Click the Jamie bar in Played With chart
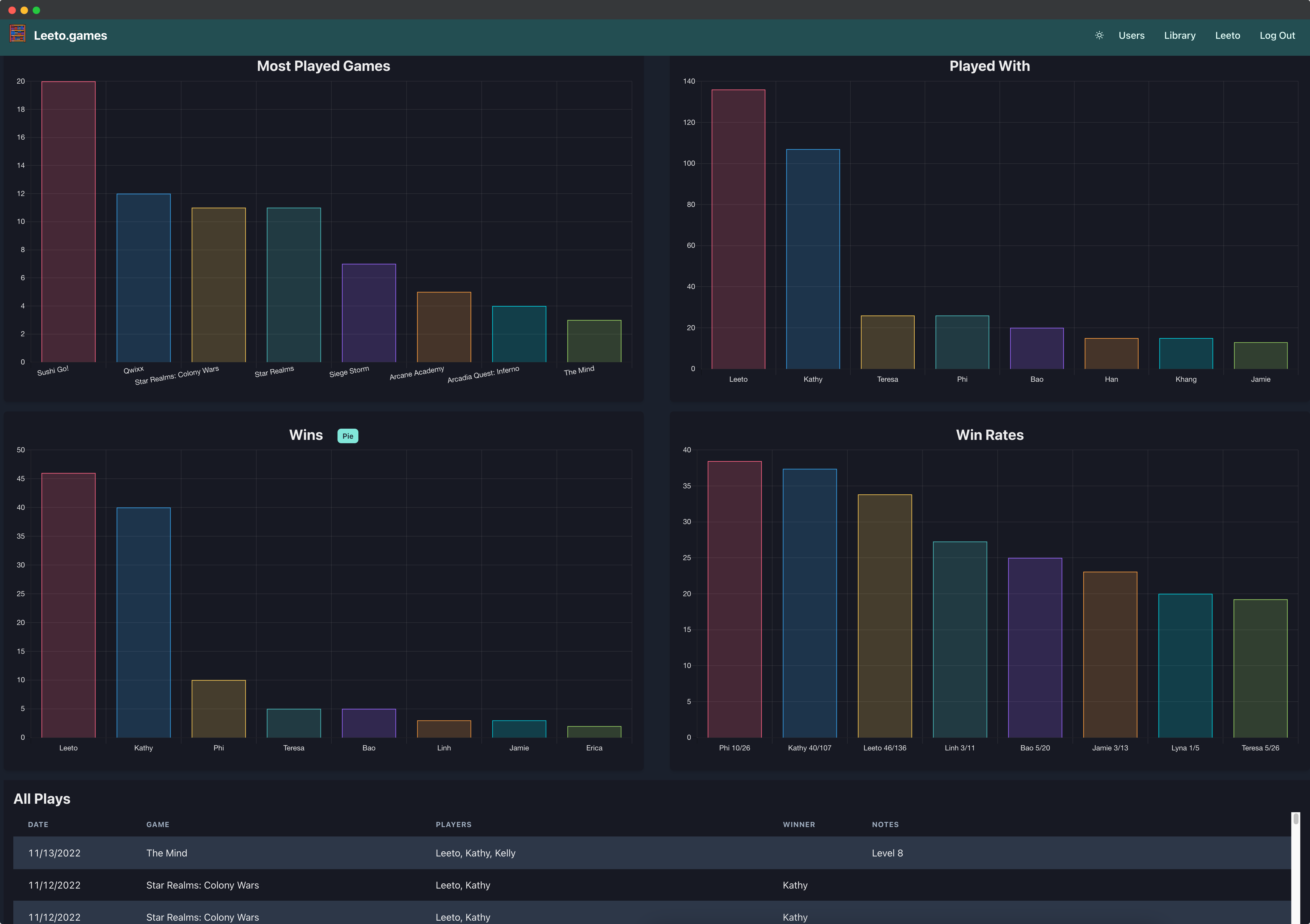 tap(1261, 355)
